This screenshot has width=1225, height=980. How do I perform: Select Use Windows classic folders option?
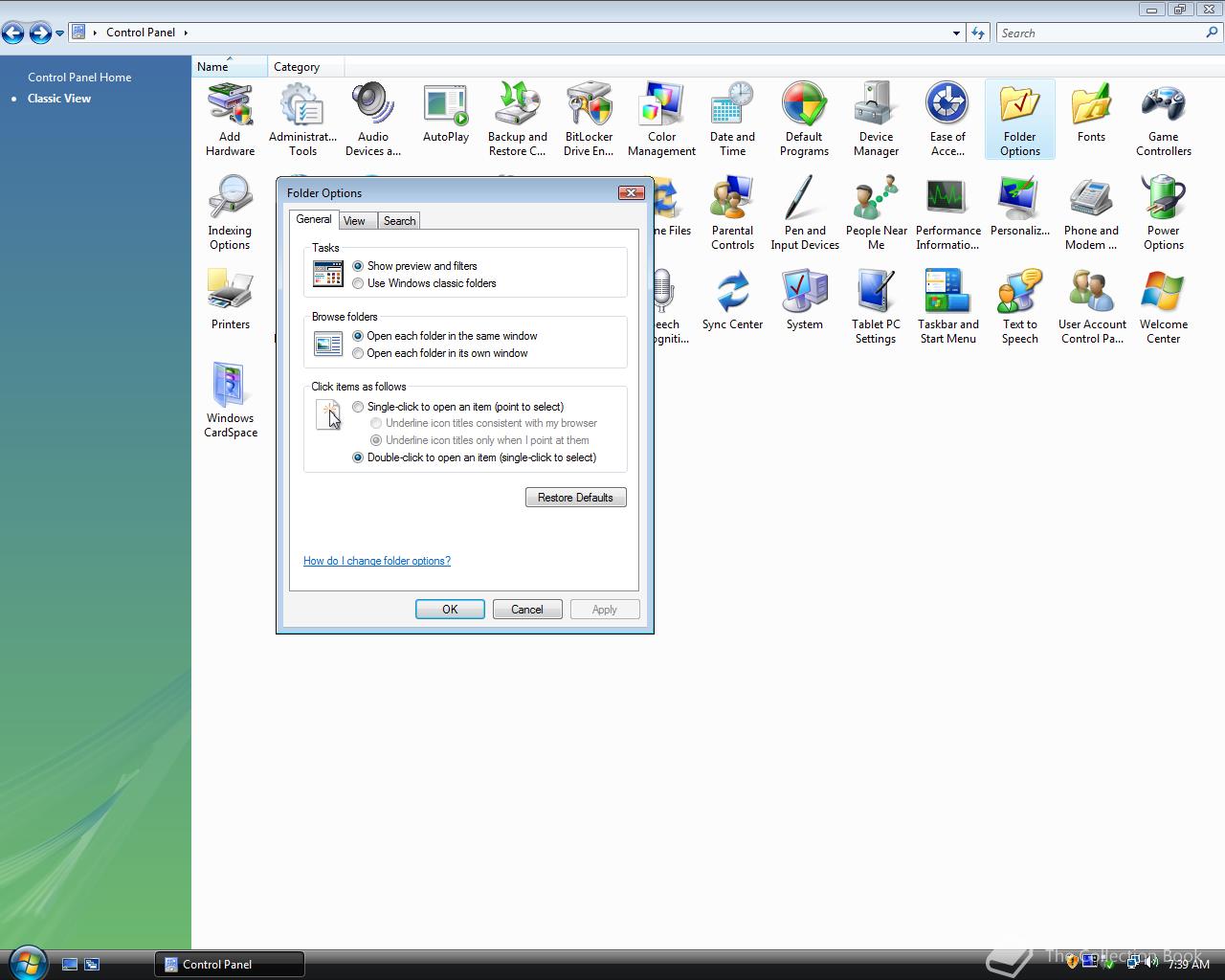424,283
